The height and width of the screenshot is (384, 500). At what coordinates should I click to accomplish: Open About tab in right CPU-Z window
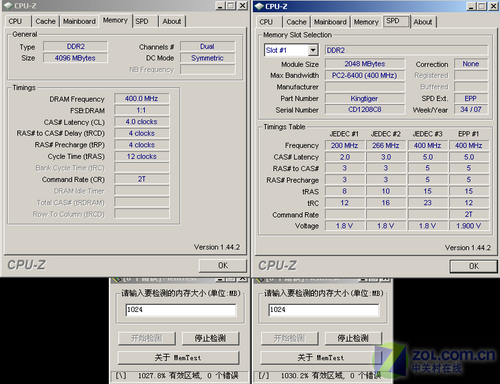(423, 22)
